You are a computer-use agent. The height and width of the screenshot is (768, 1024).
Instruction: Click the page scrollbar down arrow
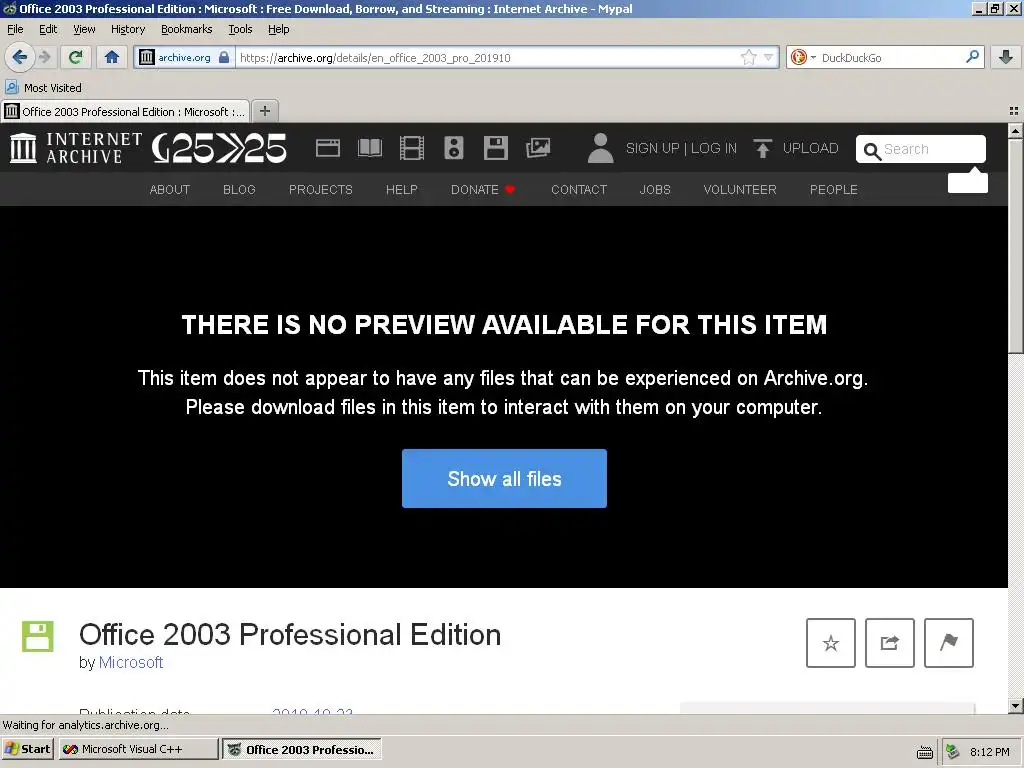click(x=1015, y=705)
